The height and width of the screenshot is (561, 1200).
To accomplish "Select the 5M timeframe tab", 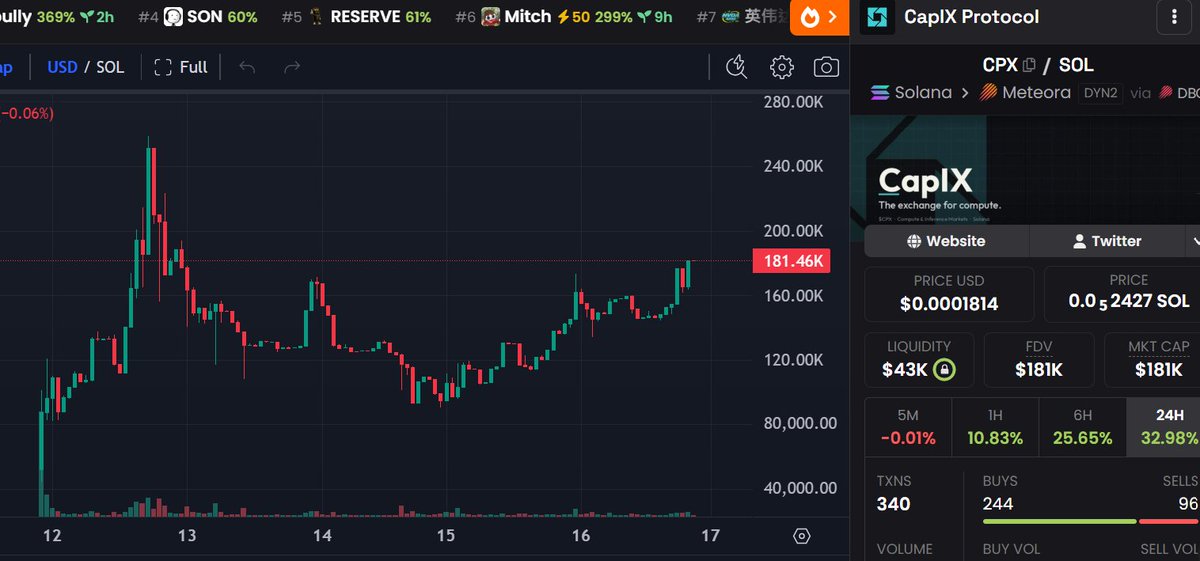I will coord(908,427).
